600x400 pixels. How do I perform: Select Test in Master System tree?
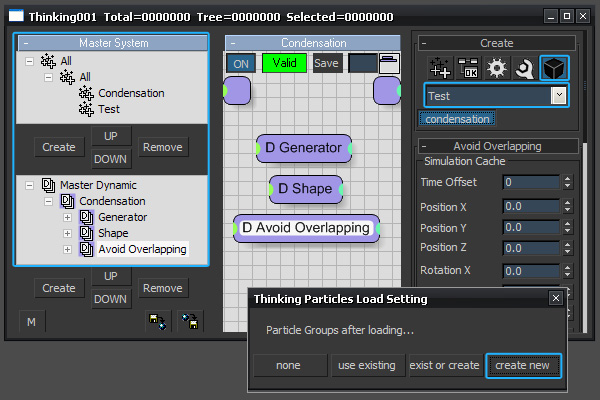tap(109, 109)
